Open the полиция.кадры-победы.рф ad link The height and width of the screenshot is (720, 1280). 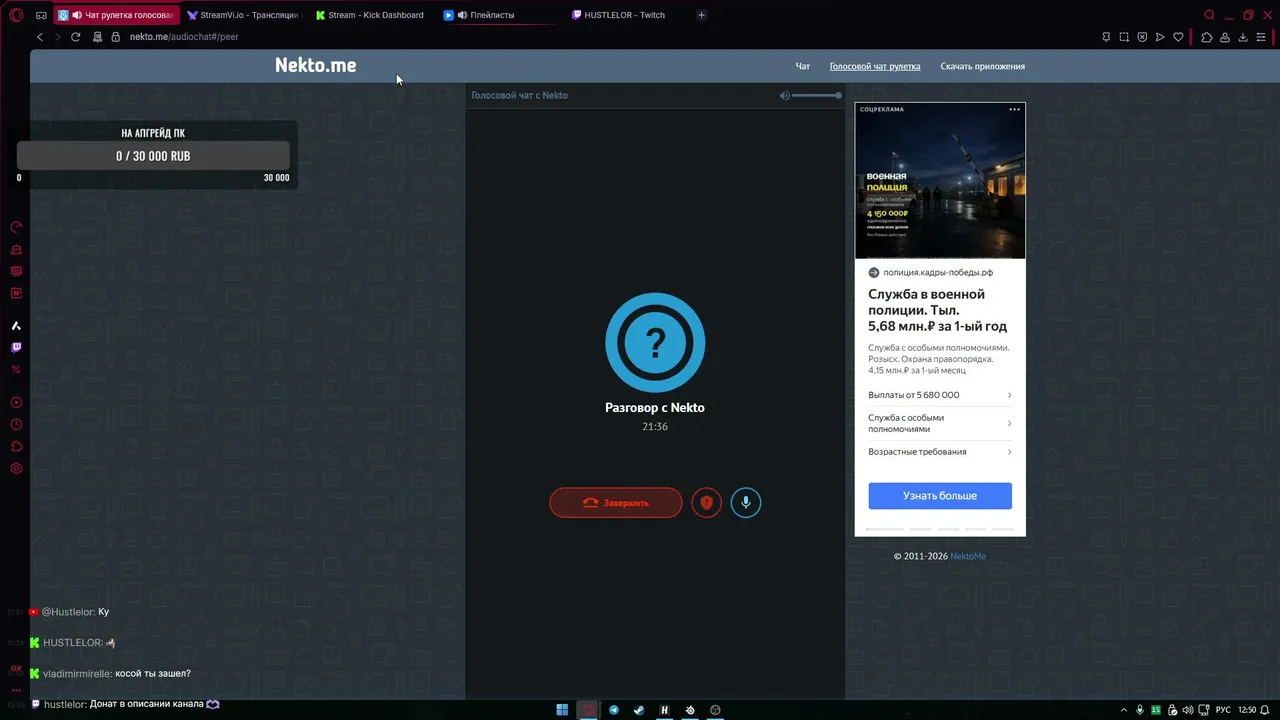[938, 272]
